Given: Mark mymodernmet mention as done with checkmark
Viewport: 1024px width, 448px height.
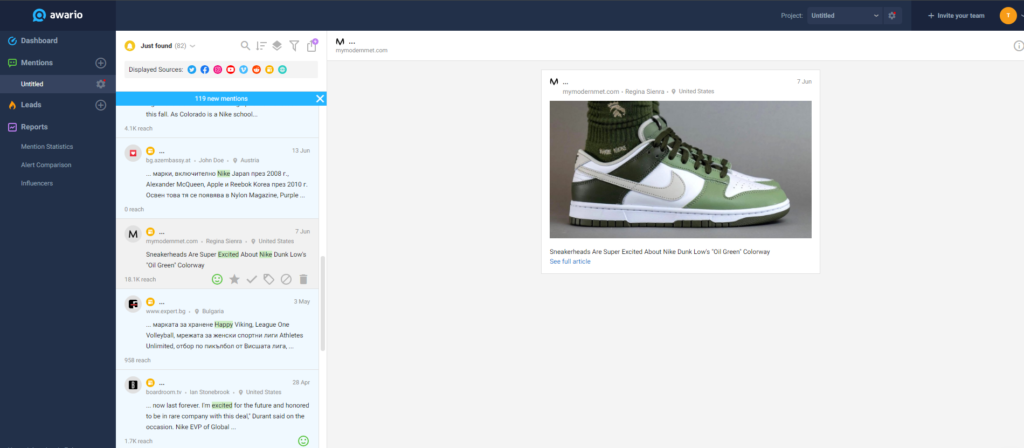Looking at the screenshot, I should 251,279.
